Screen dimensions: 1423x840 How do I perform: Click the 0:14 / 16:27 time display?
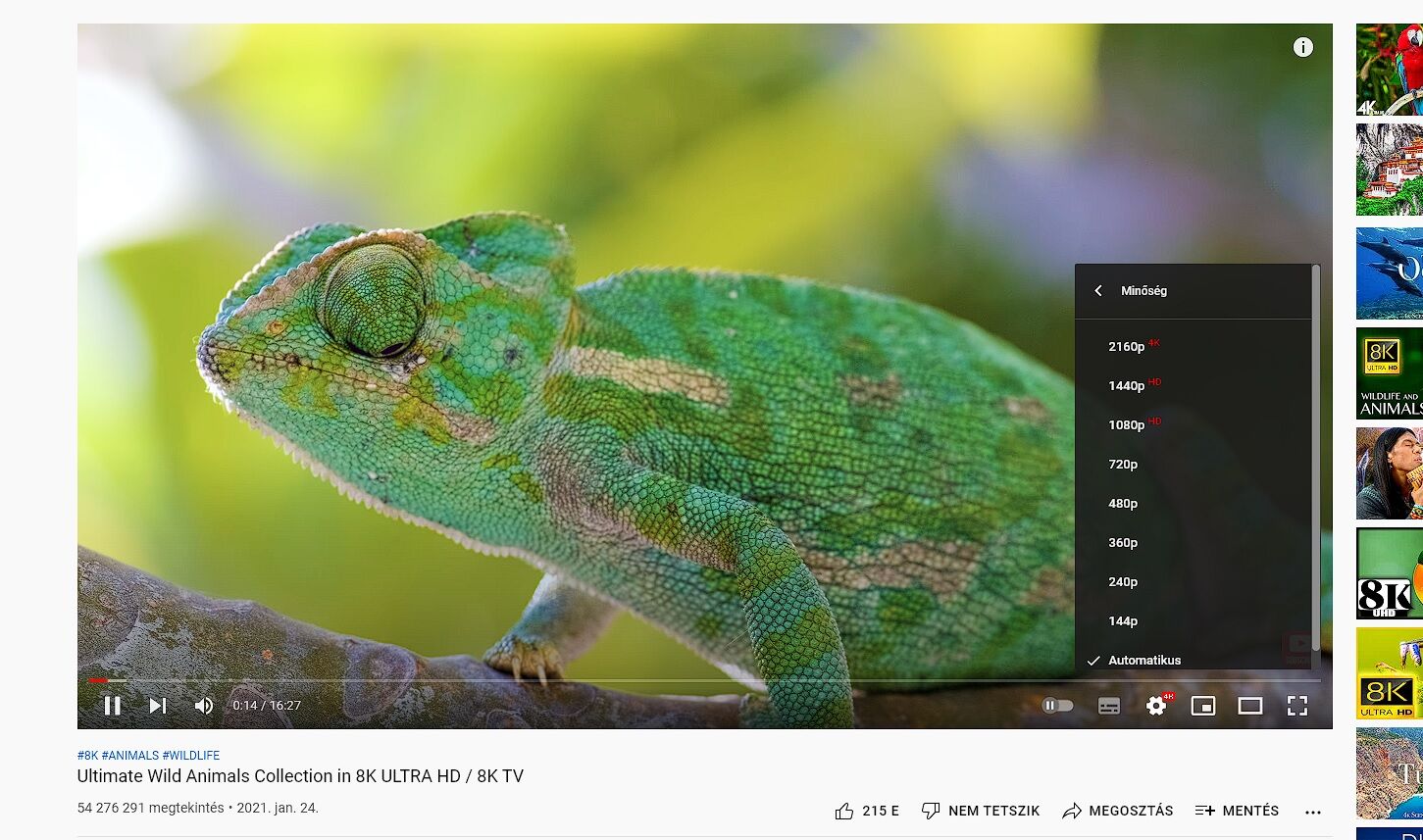point(267,706)
